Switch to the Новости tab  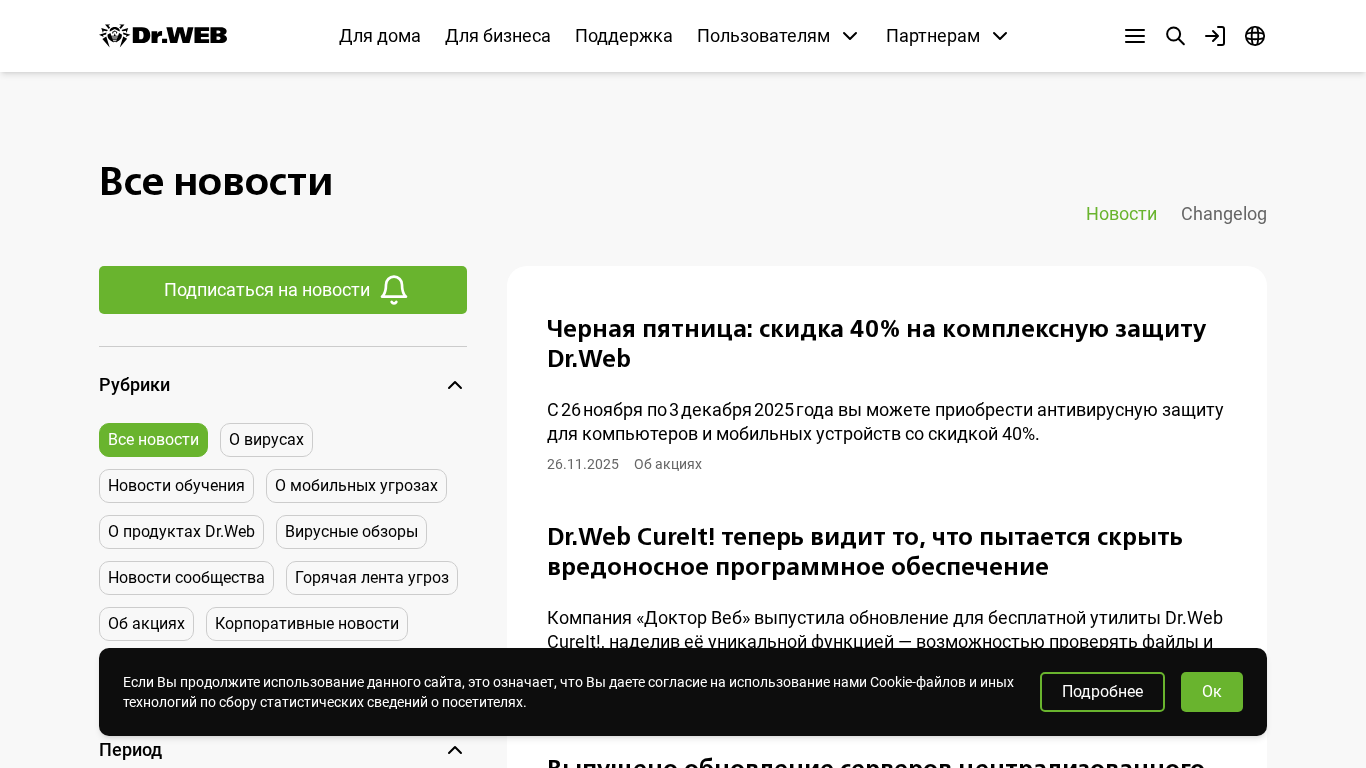[x=1121, y=214]
